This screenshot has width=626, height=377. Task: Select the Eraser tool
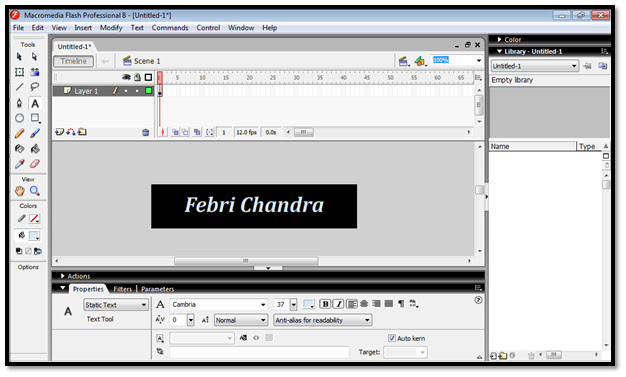35,164
